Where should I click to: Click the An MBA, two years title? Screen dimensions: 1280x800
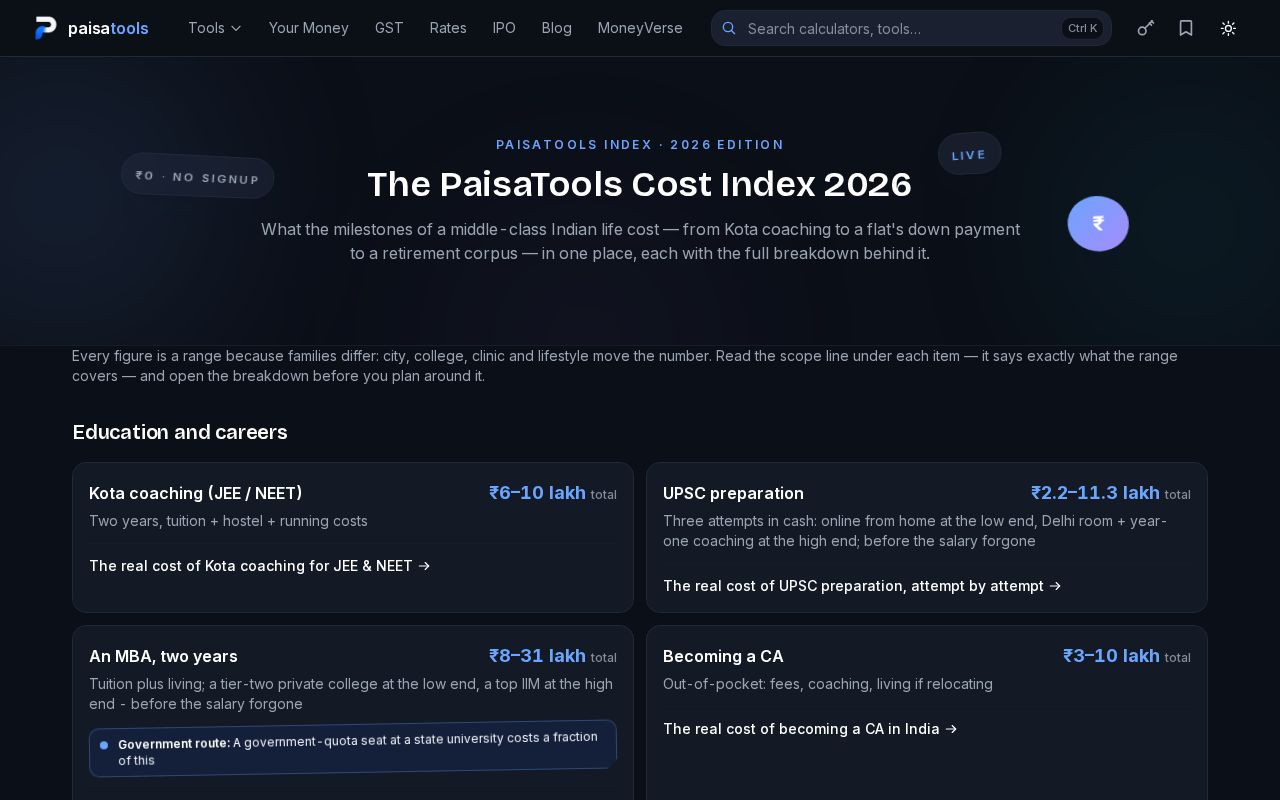pyautogui.click(x=163, y=656)
